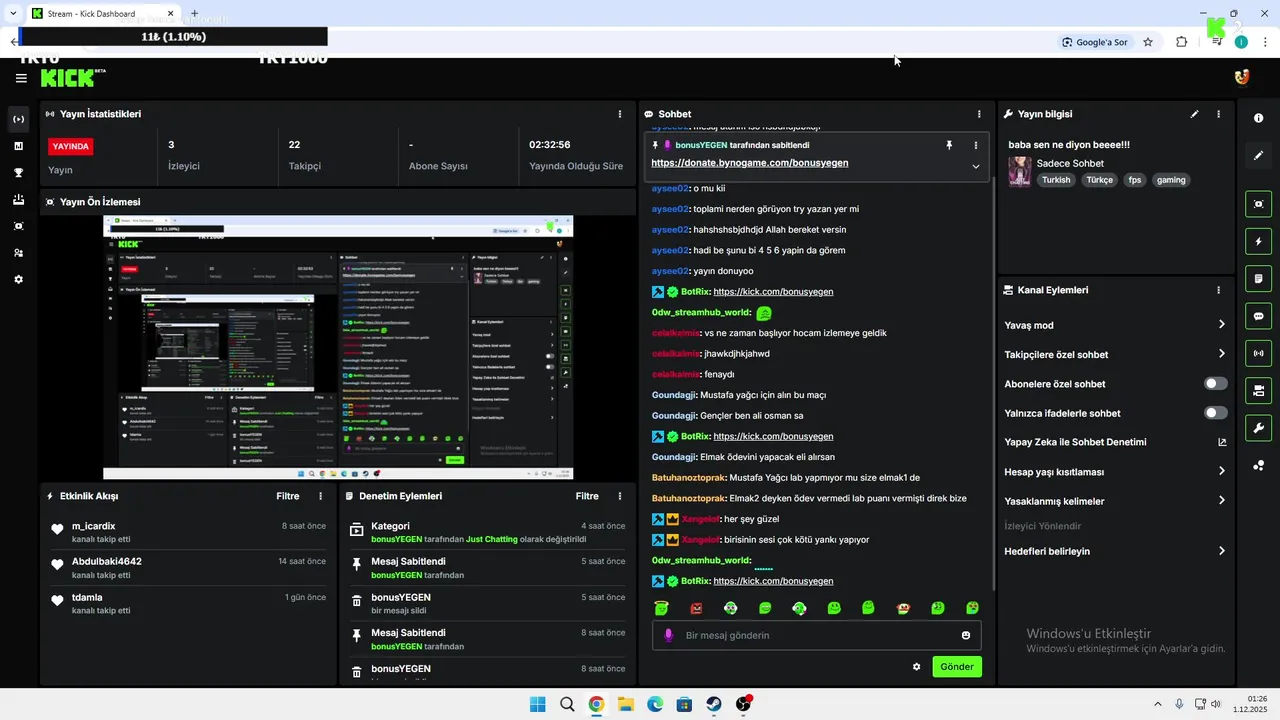Click the fps tag chip
Screen dimensions: 1280x720
1135,180
